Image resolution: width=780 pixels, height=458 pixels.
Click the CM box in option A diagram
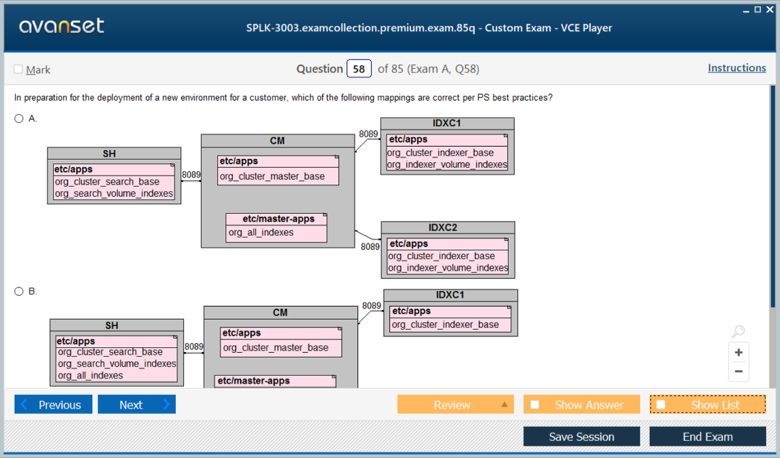(x=277, y=190)
